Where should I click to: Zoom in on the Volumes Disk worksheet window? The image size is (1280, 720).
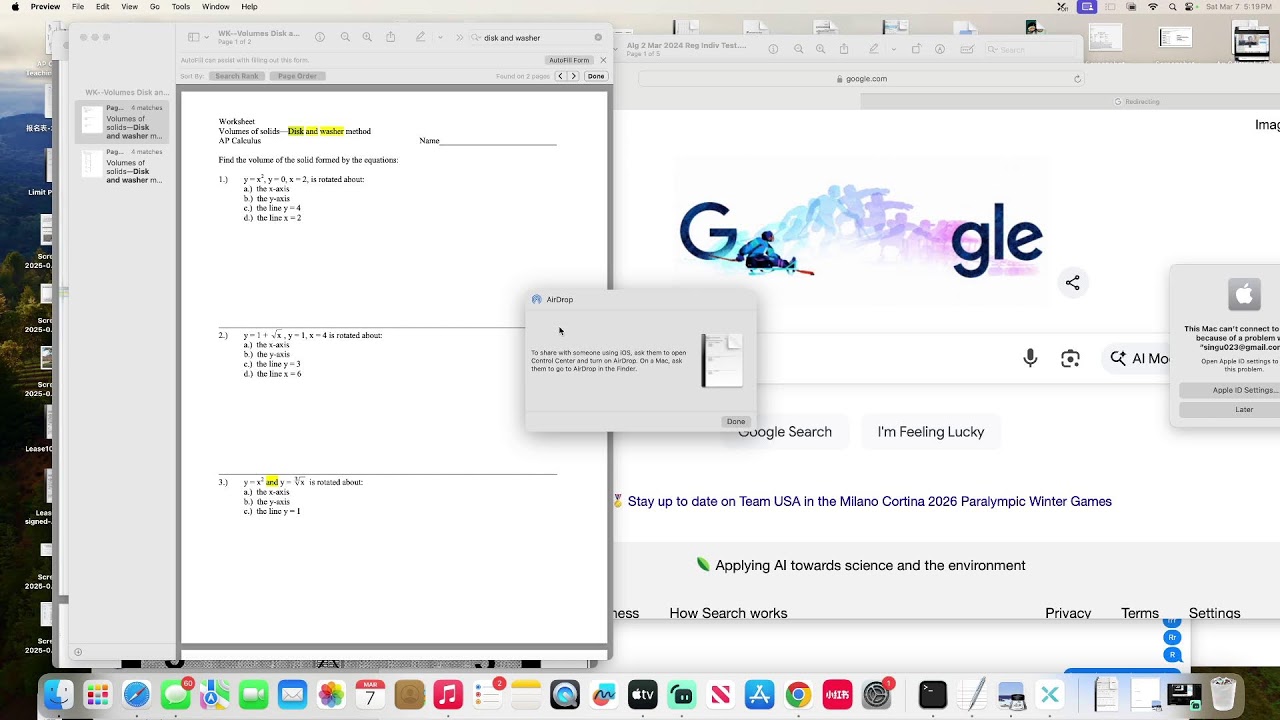pos(367,37)
